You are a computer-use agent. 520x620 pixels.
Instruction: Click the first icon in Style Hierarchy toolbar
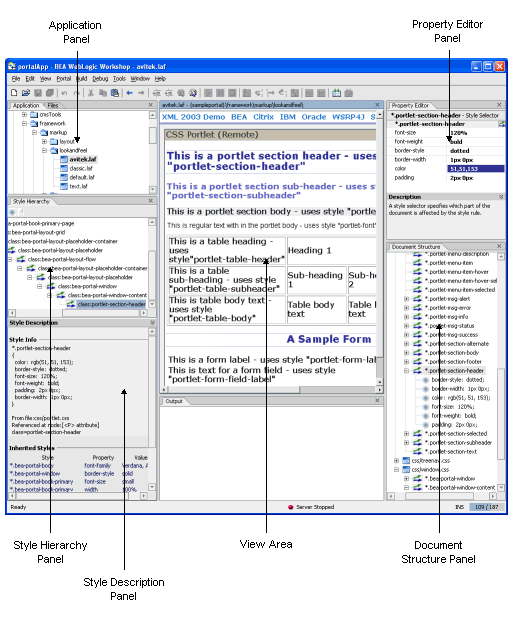pyautogui.click(x=12, y=212)
